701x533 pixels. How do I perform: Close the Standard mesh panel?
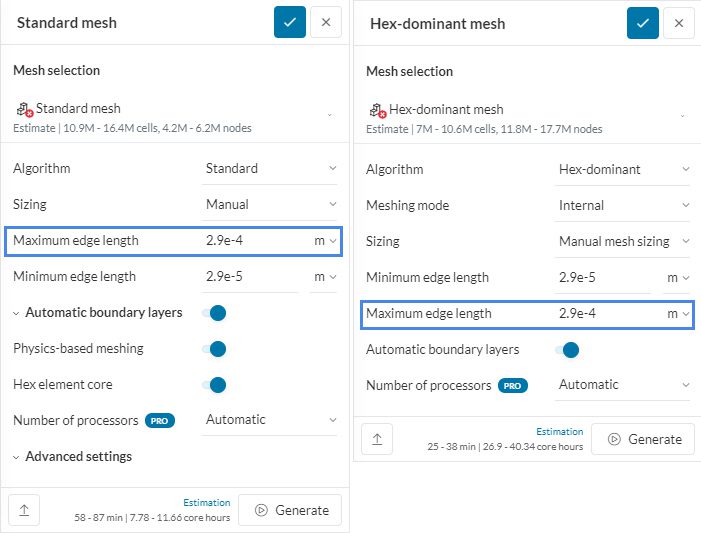click(326, 22)
